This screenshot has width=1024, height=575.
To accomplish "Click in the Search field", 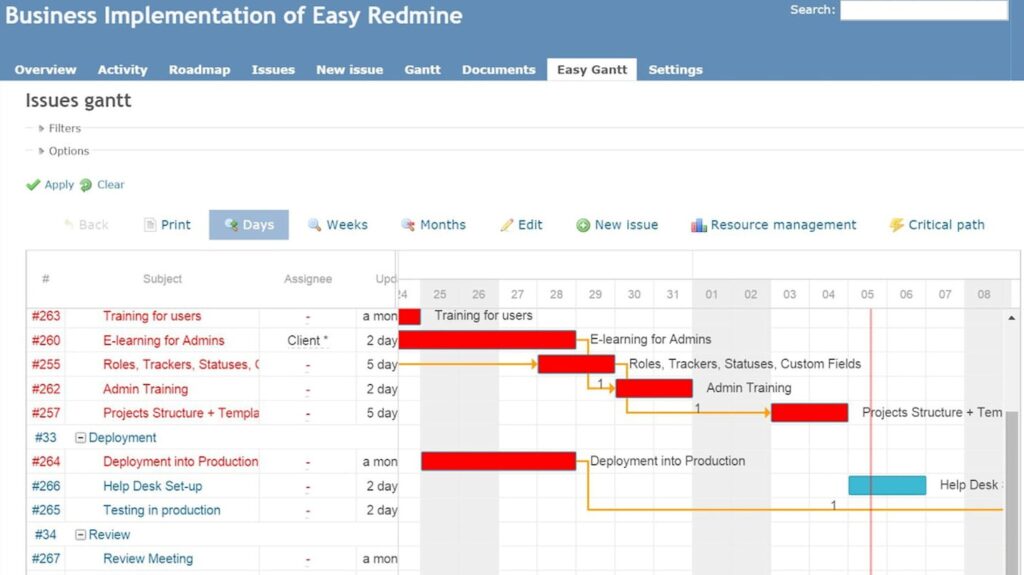I will pyautogui.click(x=924, y=10).
